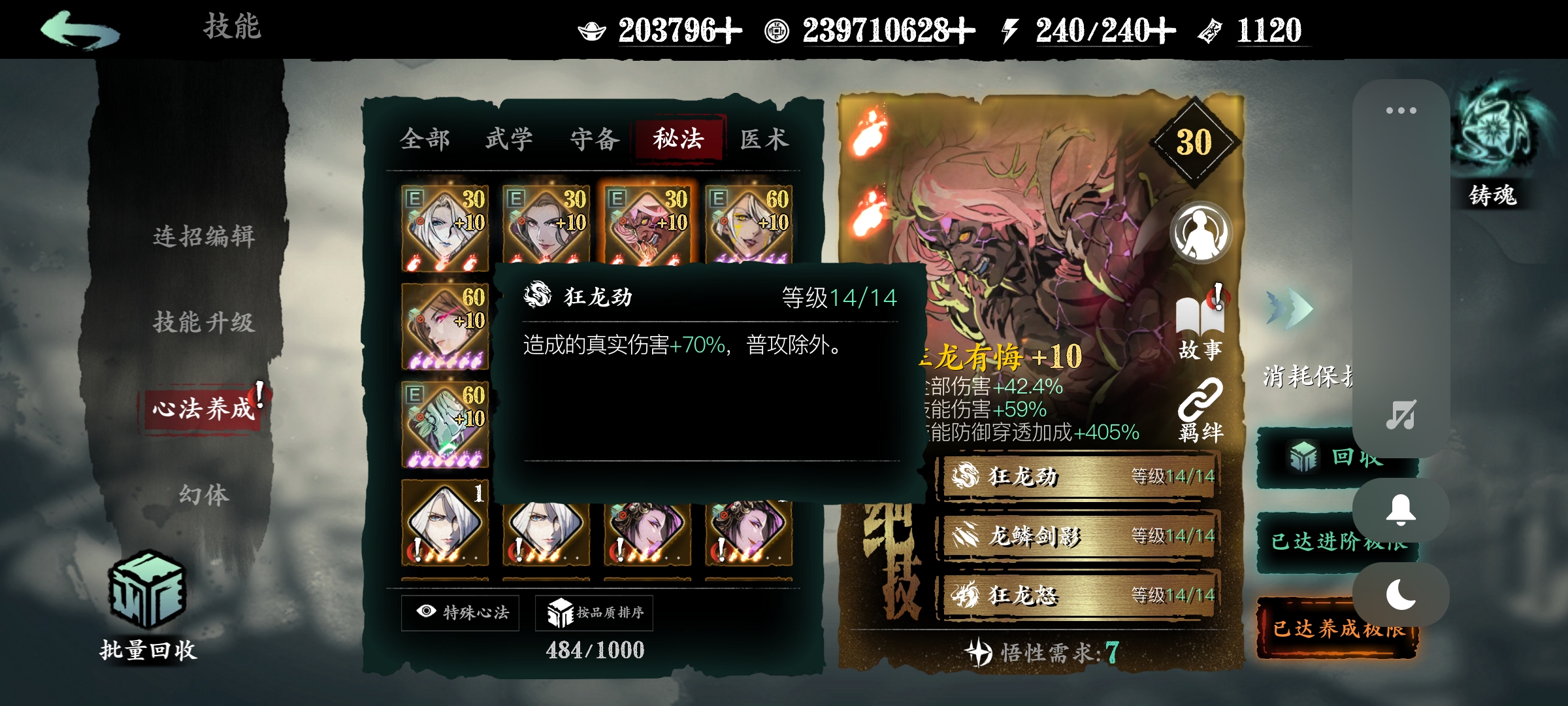The image size is (1568, 706).
Task: Toggle the crescent moon night mode
Action: pyautogui.click(x=1401, y=595)
